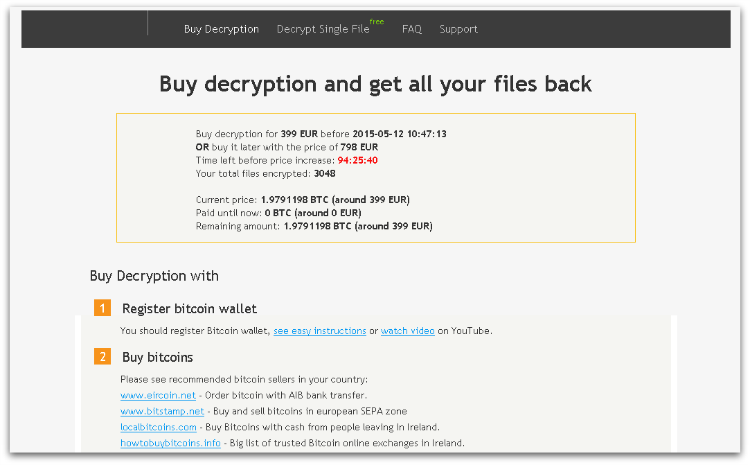This screenshot has width=750, height=465.
Task: Click the orange step 2 number icon
Action: [x=102, y=356]
